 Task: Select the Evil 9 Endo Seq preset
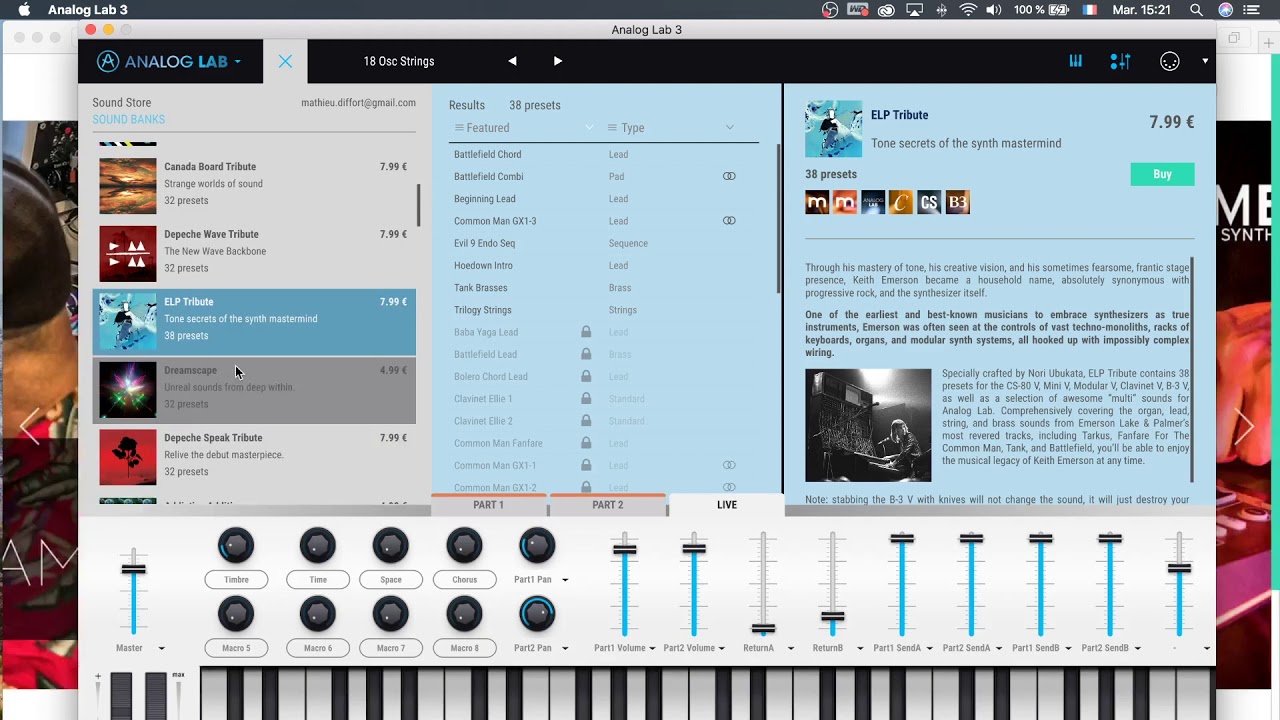605,243
